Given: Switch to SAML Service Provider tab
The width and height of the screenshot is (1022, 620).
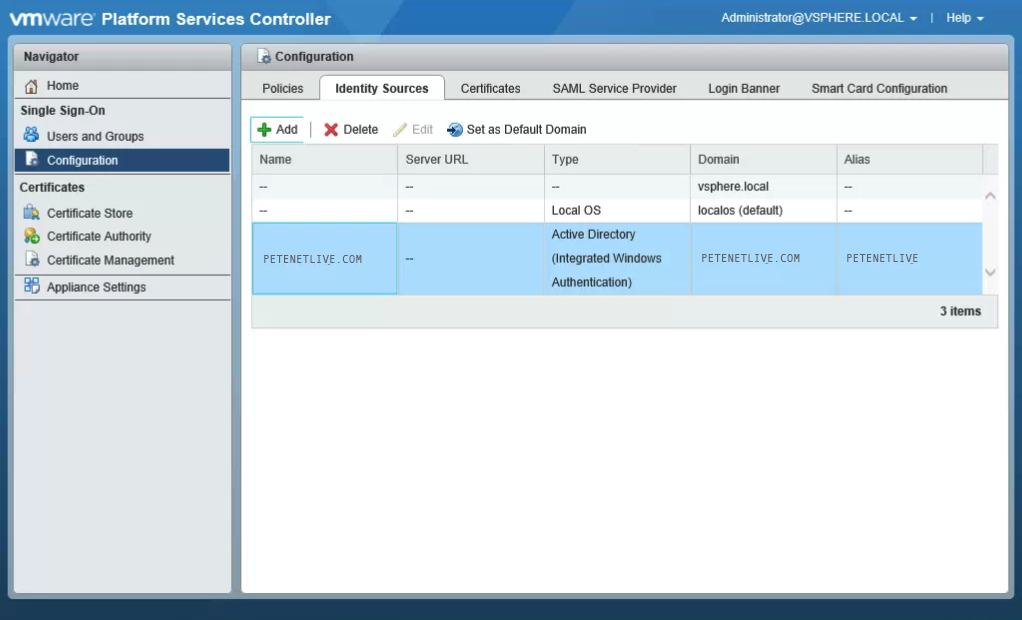Looking at the screenshot, I should [614, 89].
